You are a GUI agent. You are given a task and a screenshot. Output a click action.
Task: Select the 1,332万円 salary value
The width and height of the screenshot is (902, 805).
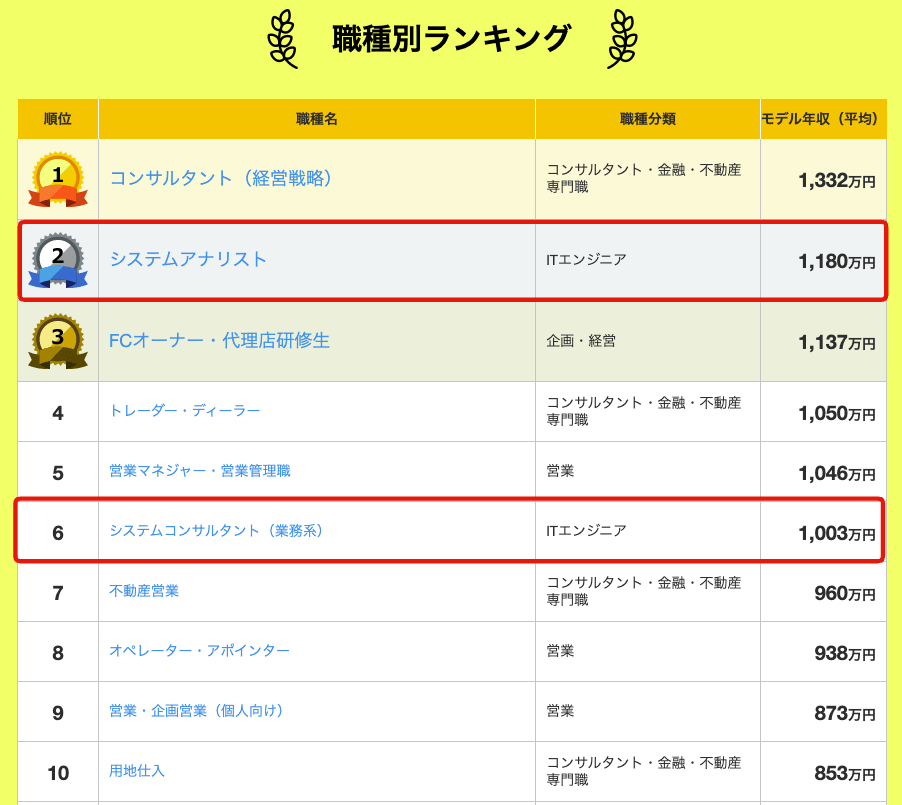pos(837,181)
